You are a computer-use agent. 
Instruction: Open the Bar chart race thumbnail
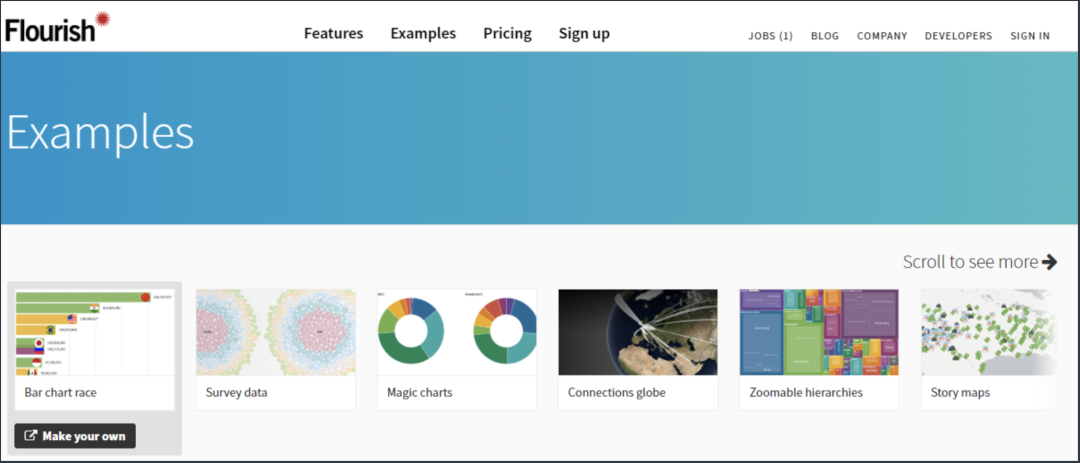click(x=94, y=332)
